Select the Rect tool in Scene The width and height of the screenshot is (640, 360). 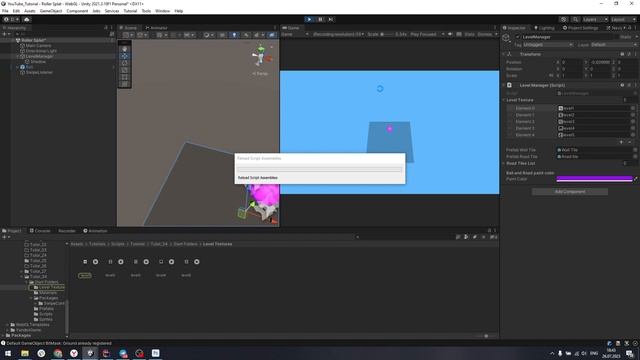click(124, 77)
